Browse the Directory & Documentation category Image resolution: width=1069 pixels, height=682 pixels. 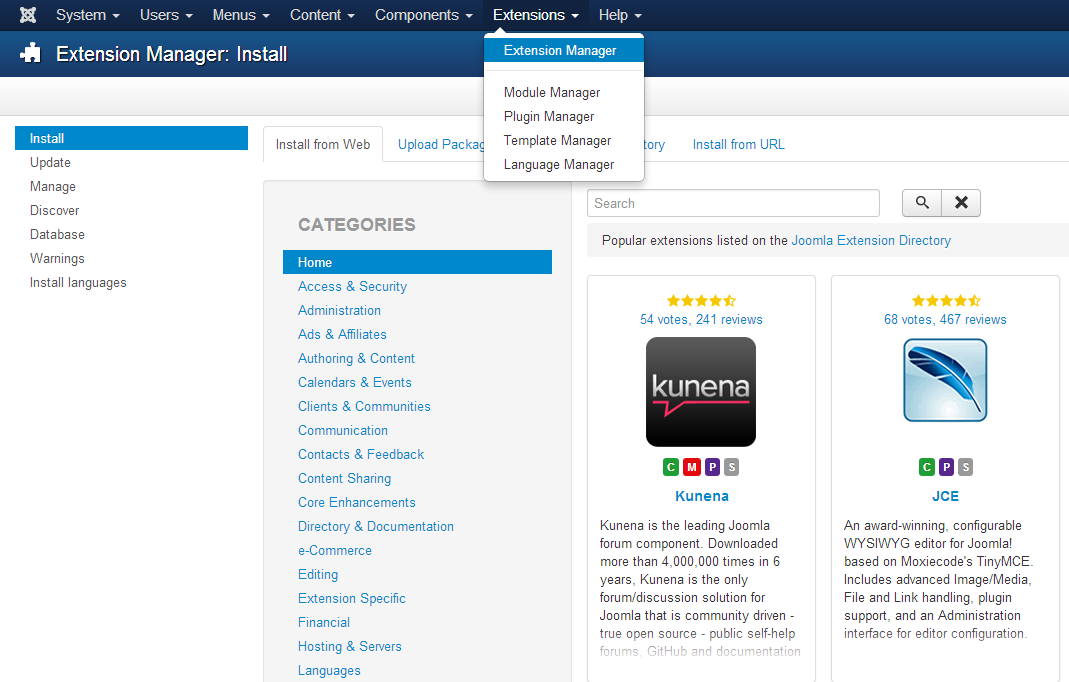376,527
